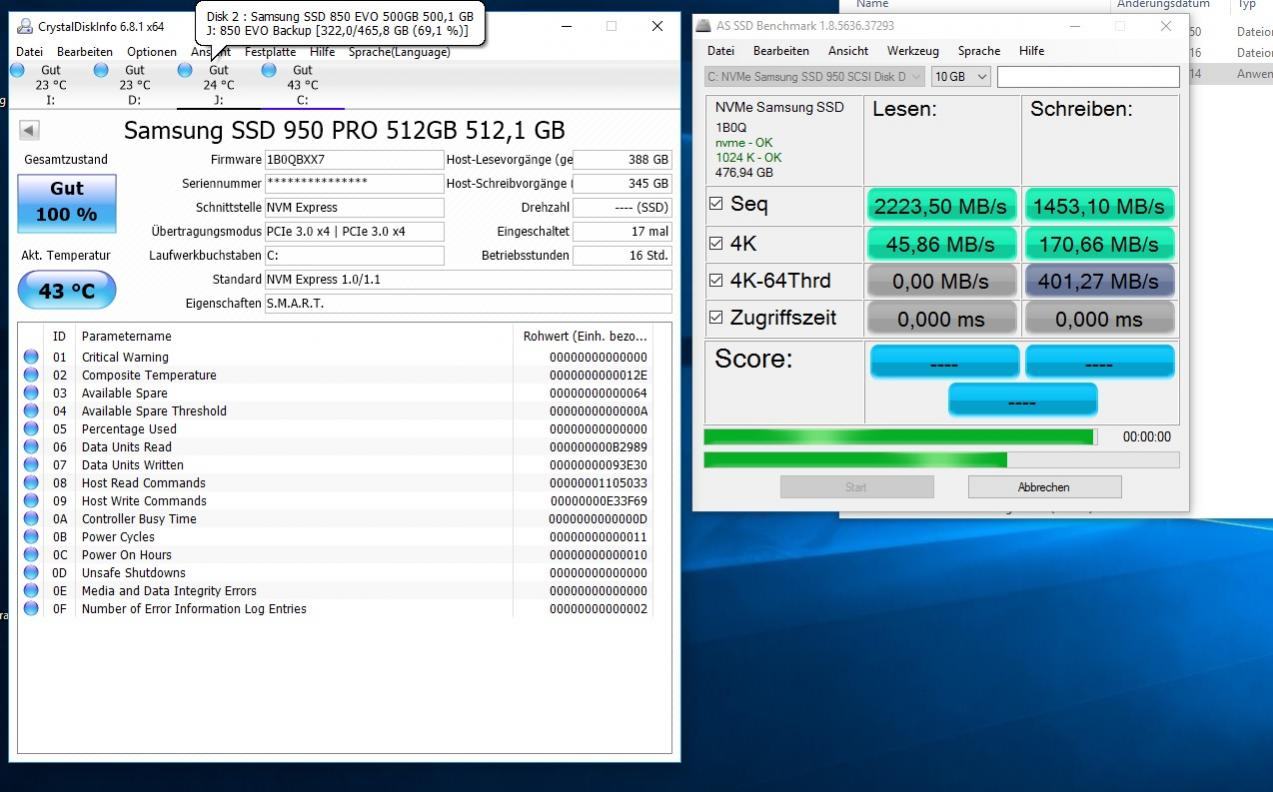Select disk C: status orb
This screenshot has width=1273, height=792.
pos(269,70)
